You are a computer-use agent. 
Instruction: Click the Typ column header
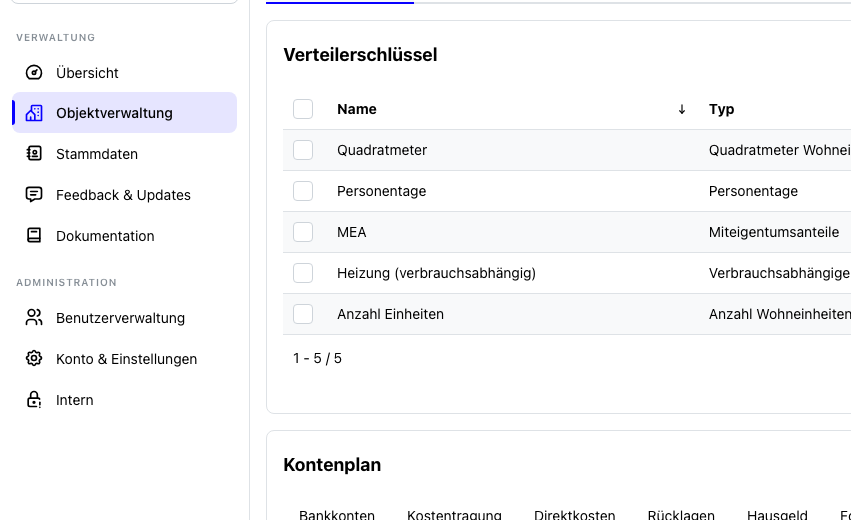(721, 109)
